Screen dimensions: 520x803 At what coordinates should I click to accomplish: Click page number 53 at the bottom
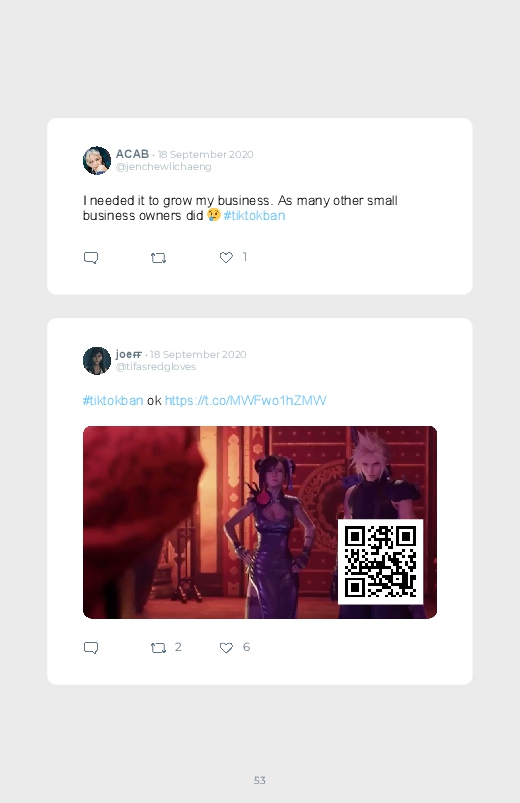(x=260, y=780)
